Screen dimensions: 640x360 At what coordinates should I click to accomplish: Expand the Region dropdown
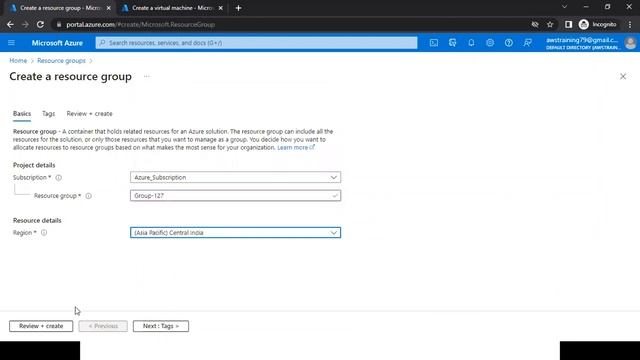click(x=236, y=233)
